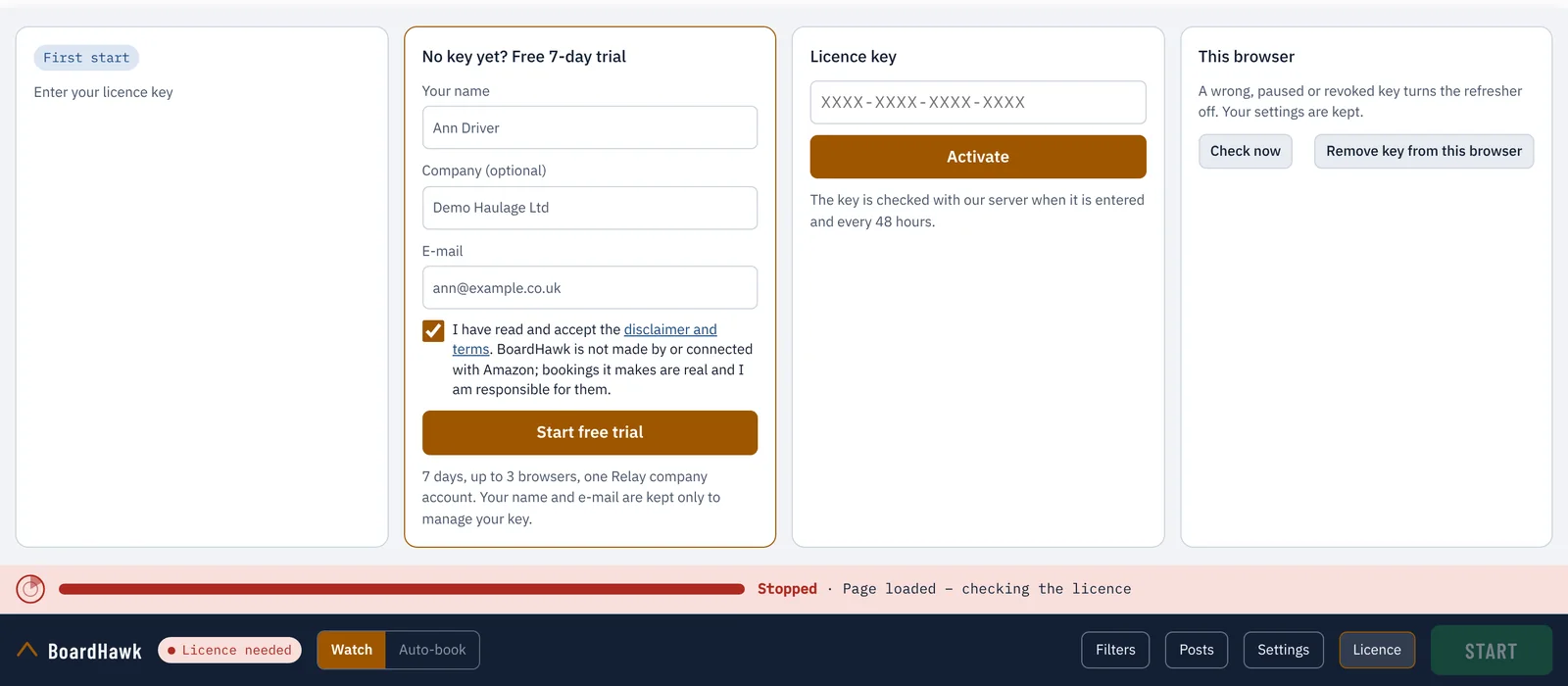
Task: Open the Licence tab
Action: 1377,650
